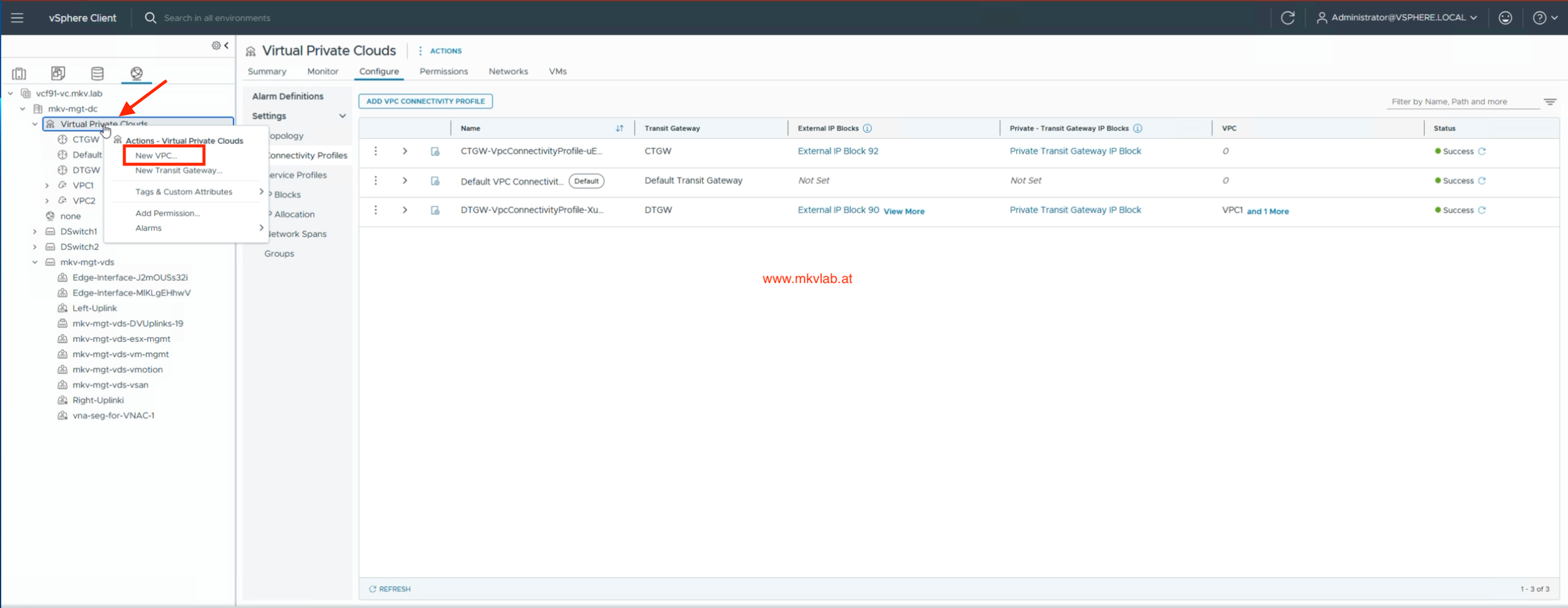Switch to VMs and Templates inventory view
The height and width of the screenshot is (608, 1568).
[58, 74]
